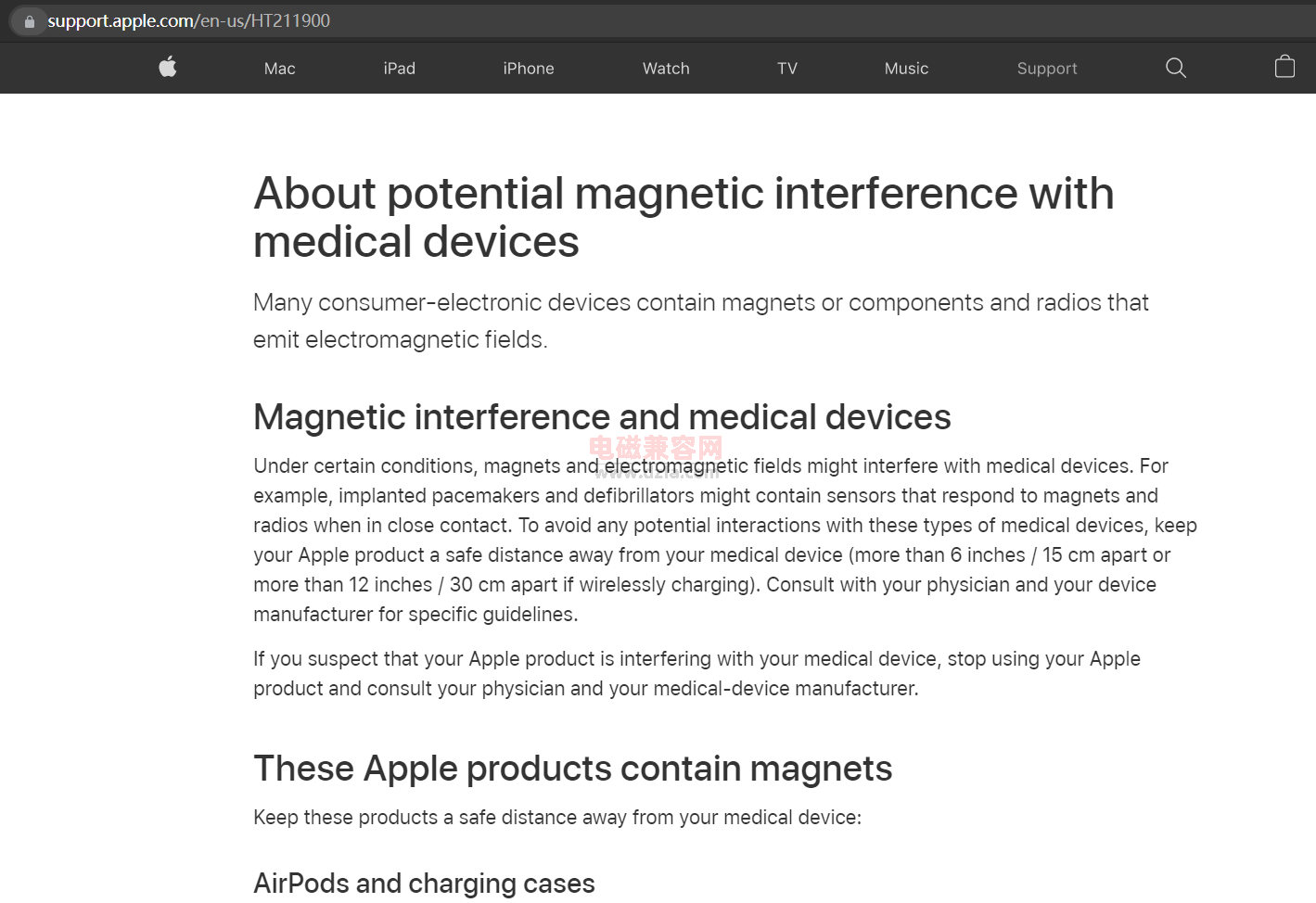Open the iPhone menu item
This screenshot has height=903, width=1316.
pos(529,69)
